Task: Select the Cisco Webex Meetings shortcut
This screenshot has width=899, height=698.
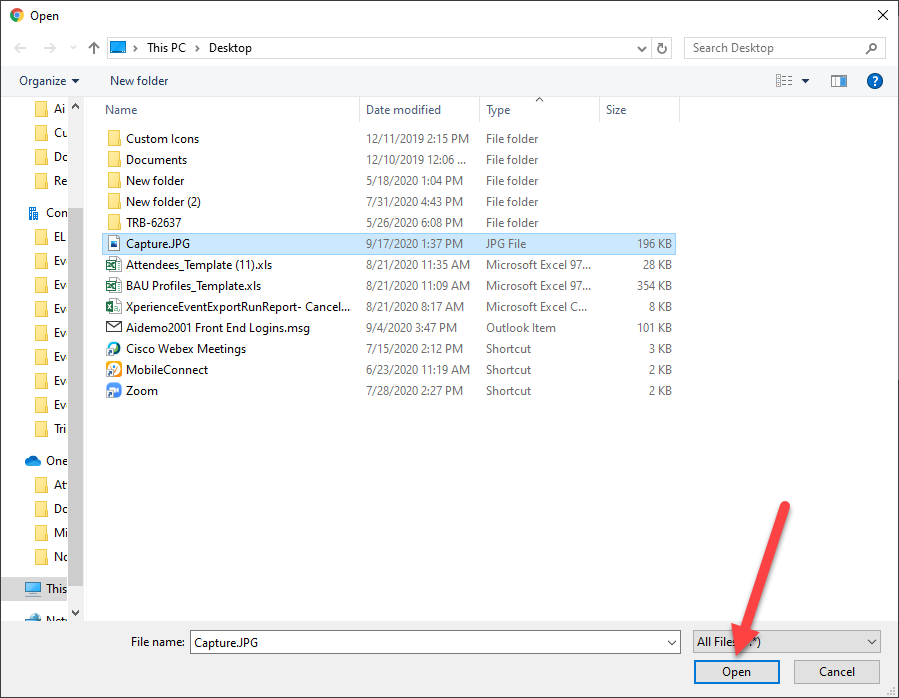Action: click(185, 349)
